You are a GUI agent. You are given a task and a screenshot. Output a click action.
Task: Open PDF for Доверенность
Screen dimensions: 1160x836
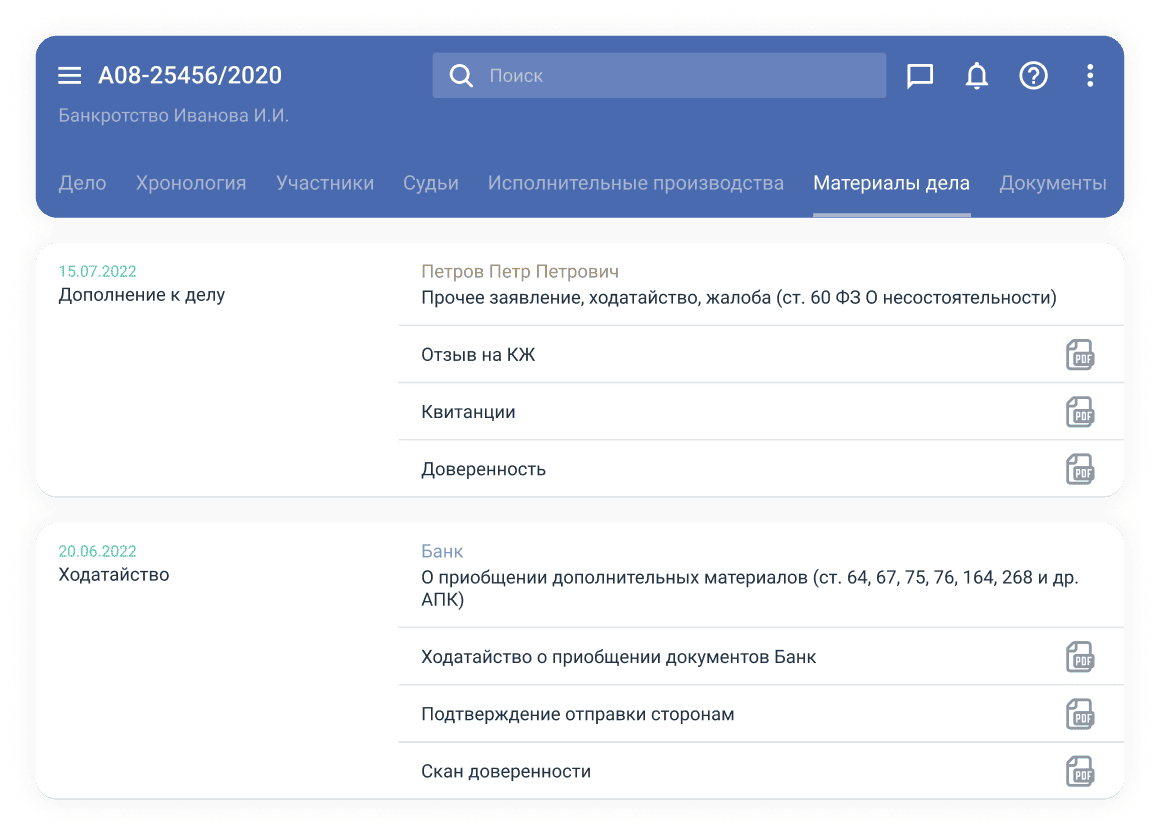tap(1080, 469)
